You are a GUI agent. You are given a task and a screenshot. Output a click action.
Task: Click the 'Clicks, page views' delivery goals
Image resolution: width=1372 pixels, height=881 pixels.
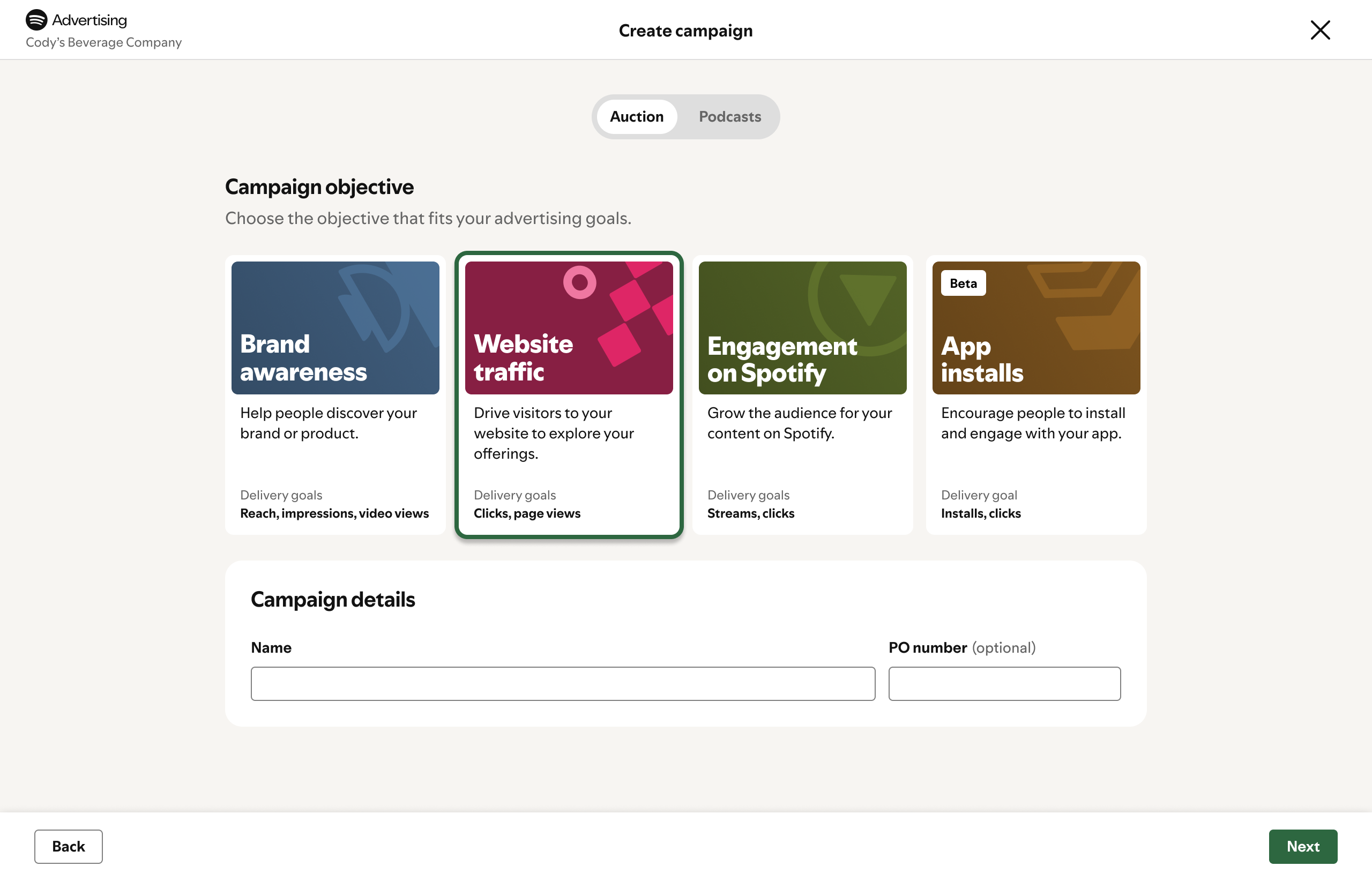click(527, 513)
